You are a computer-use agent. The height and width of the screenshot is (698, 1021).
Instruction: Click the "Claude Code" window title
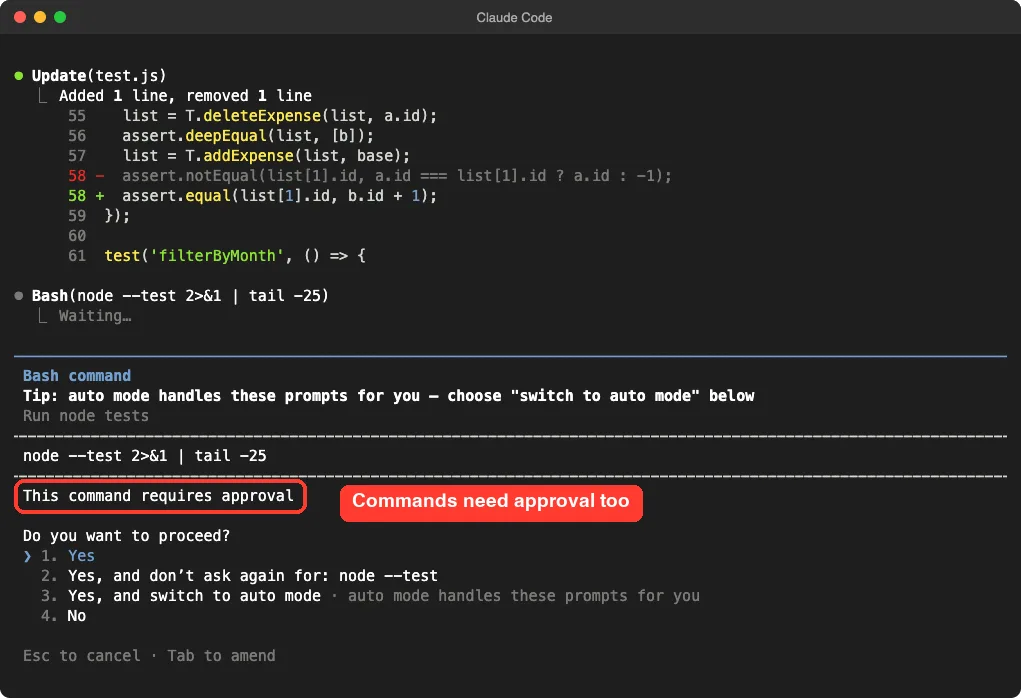(514, 18)
